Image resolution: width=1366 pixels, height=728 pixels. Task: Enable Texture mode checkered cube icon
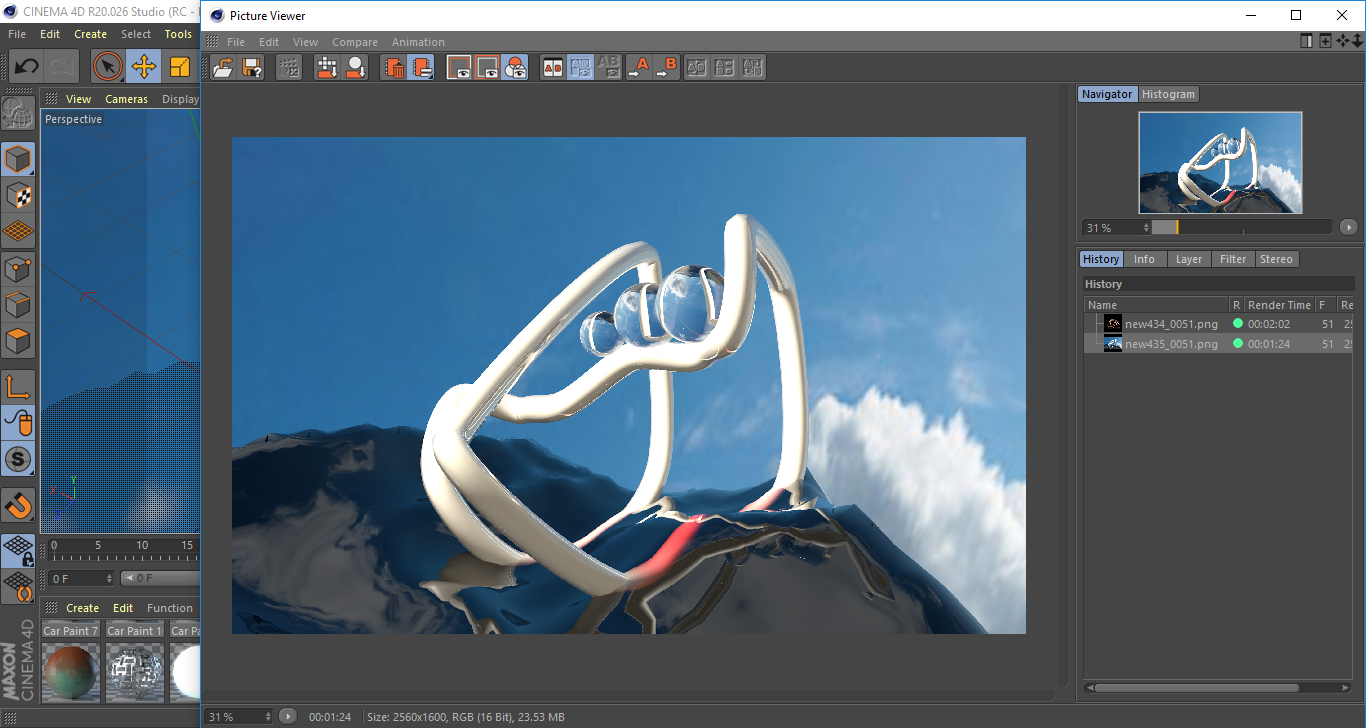18,195
